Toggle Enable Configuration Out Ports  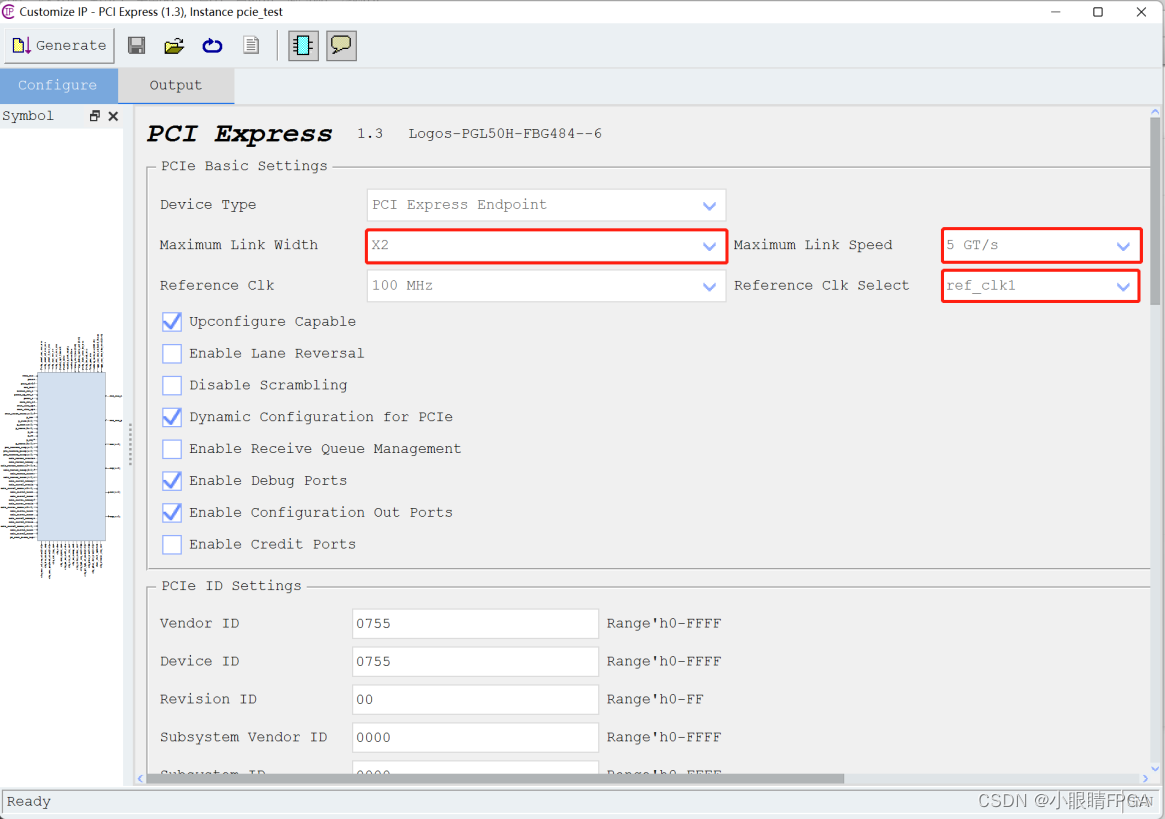tap(172, 513)
